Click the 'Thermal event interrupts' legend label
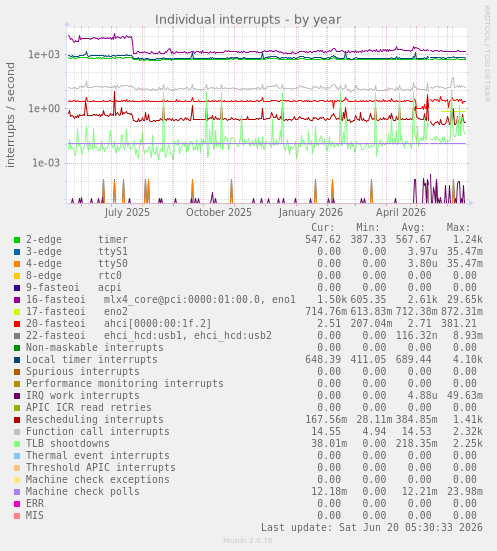The image size is (497, 551). (x=97, y=455)
